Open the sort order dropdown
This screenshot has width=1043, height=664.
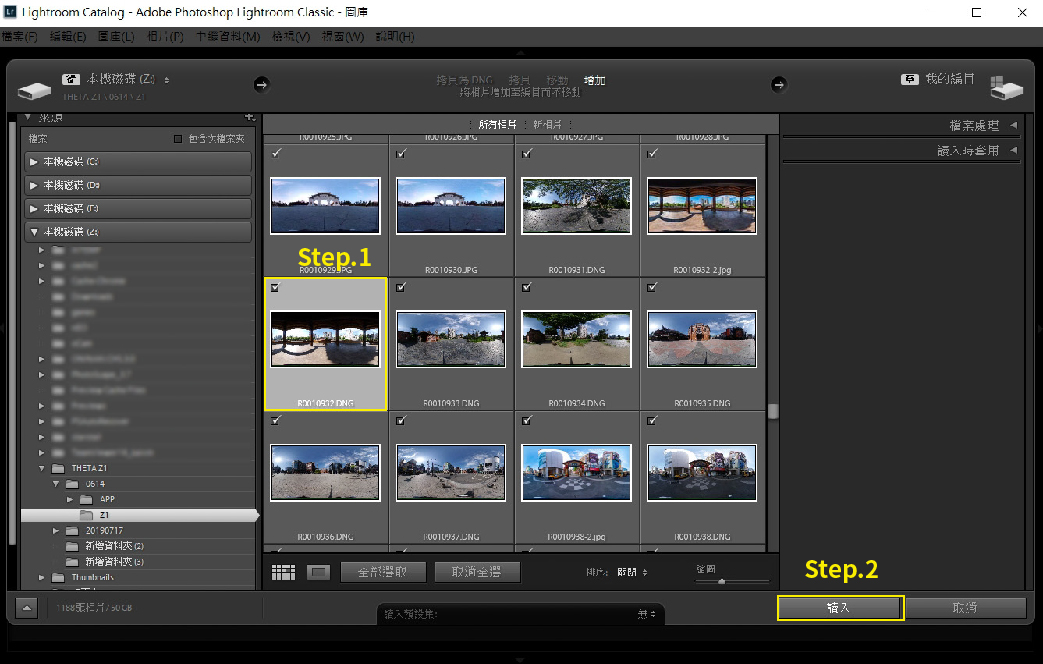pos(631,572)
